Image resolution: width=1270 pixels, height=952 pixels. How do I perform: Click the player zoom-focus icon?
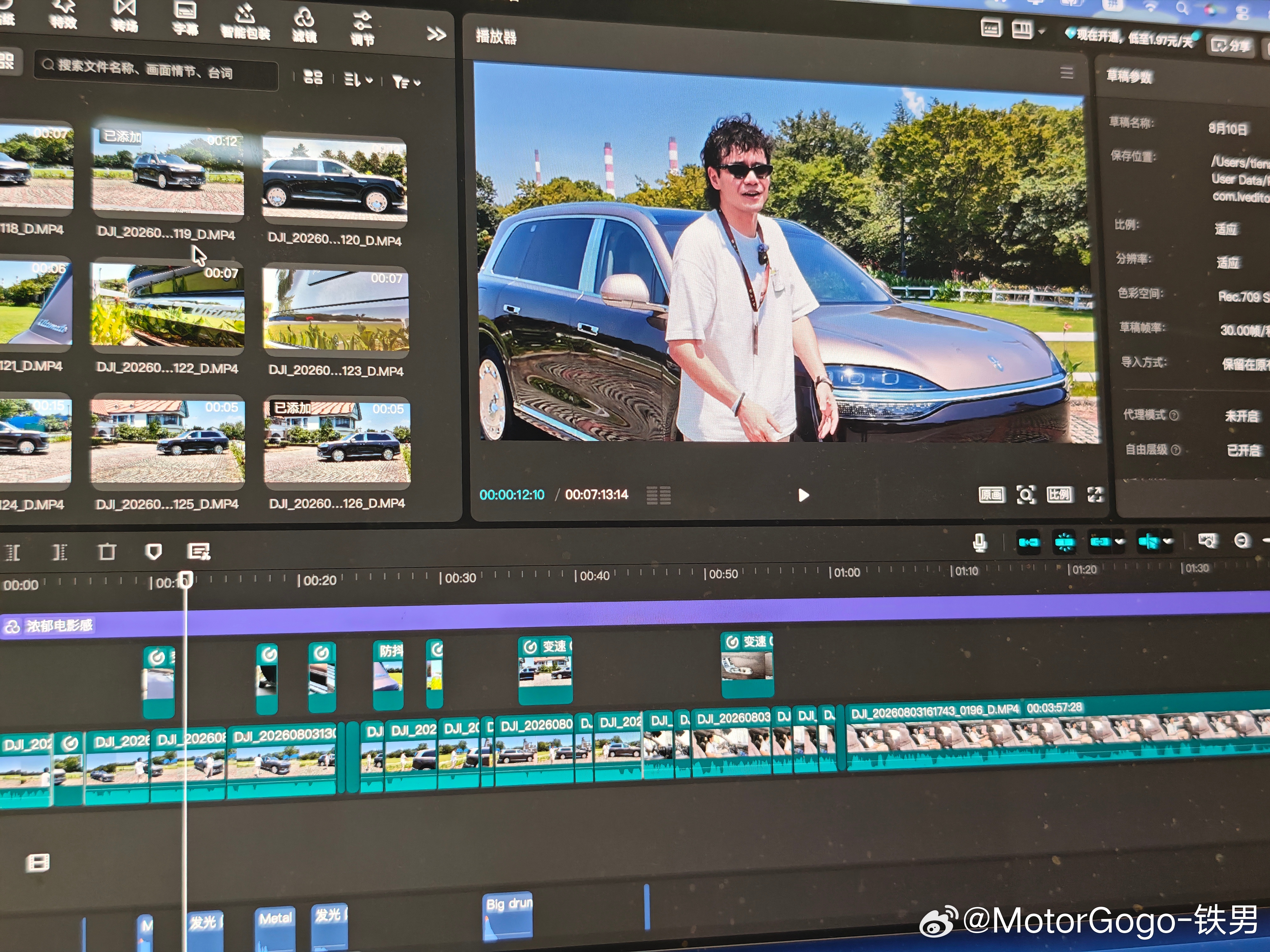click(x=1026, y=495)
